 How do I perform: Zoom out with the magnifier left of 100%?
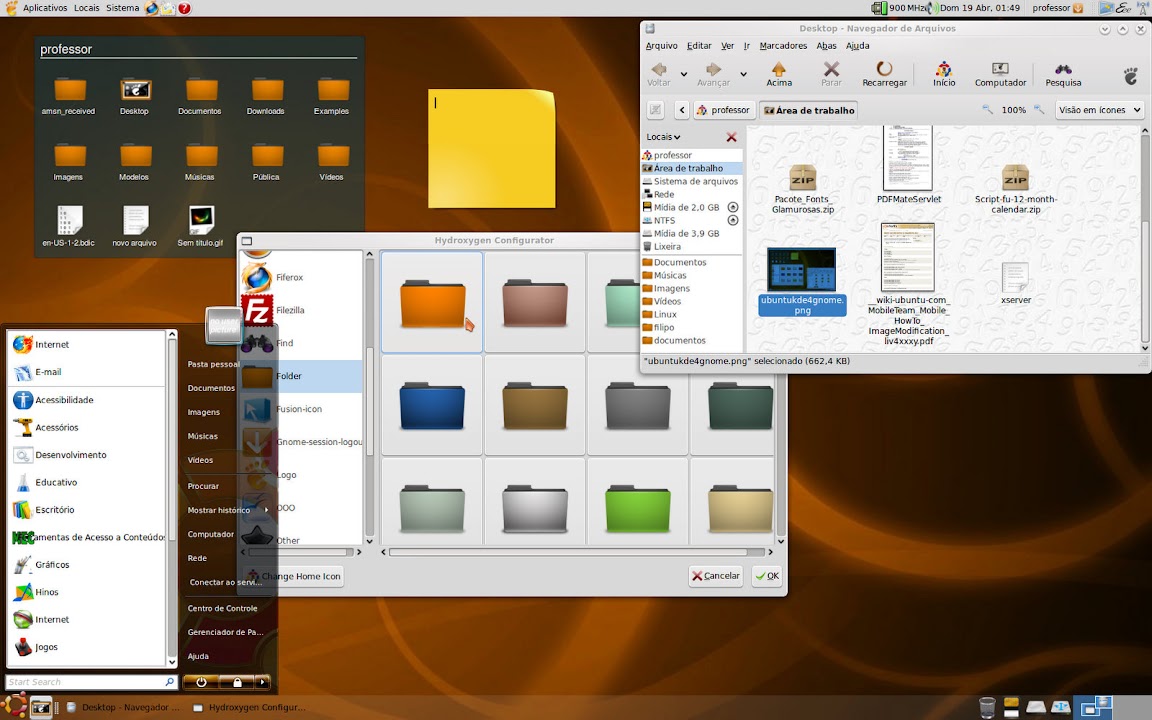point(987,110)
